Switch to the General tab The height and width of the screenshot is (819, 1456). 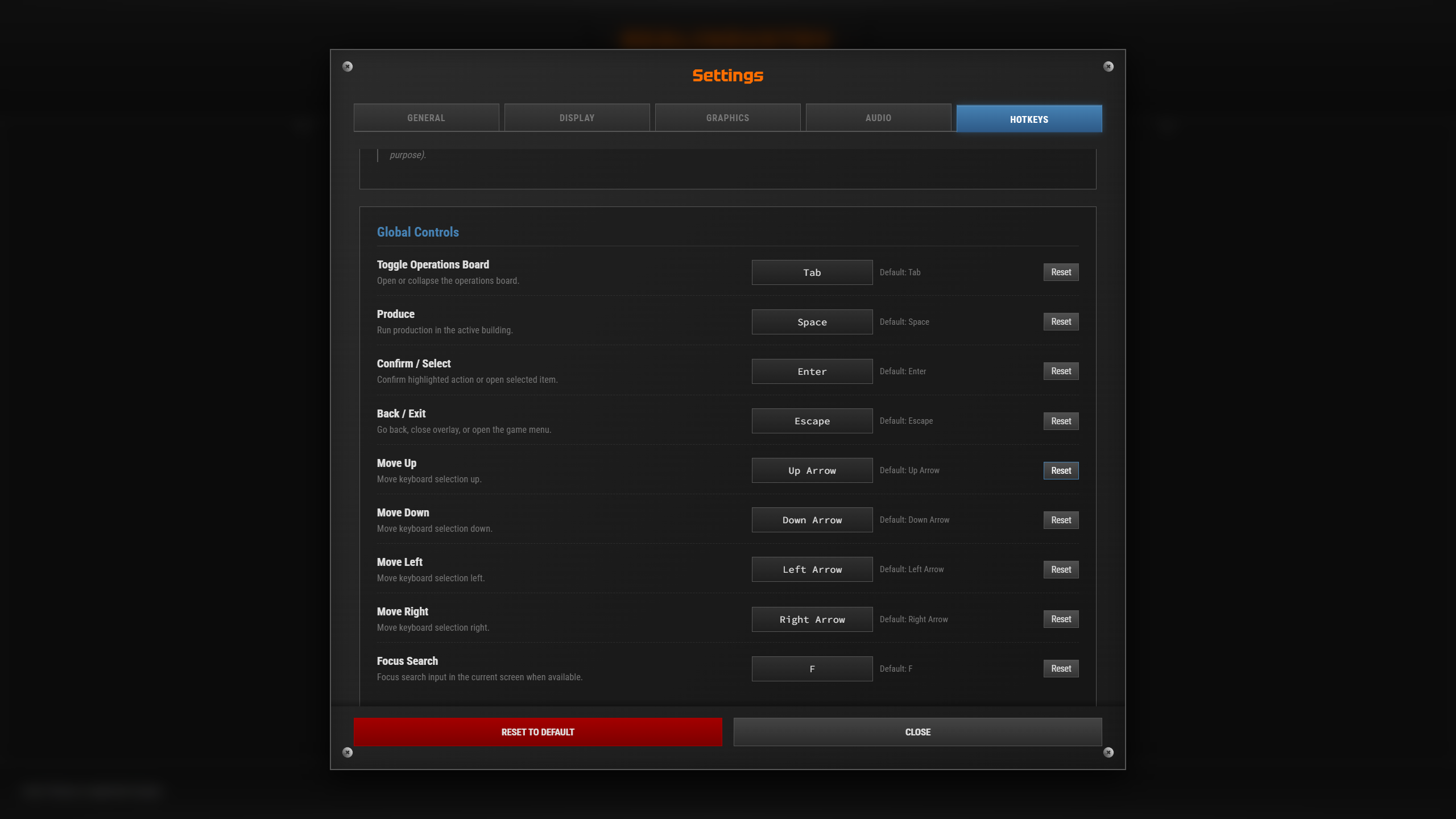(426, 118)
